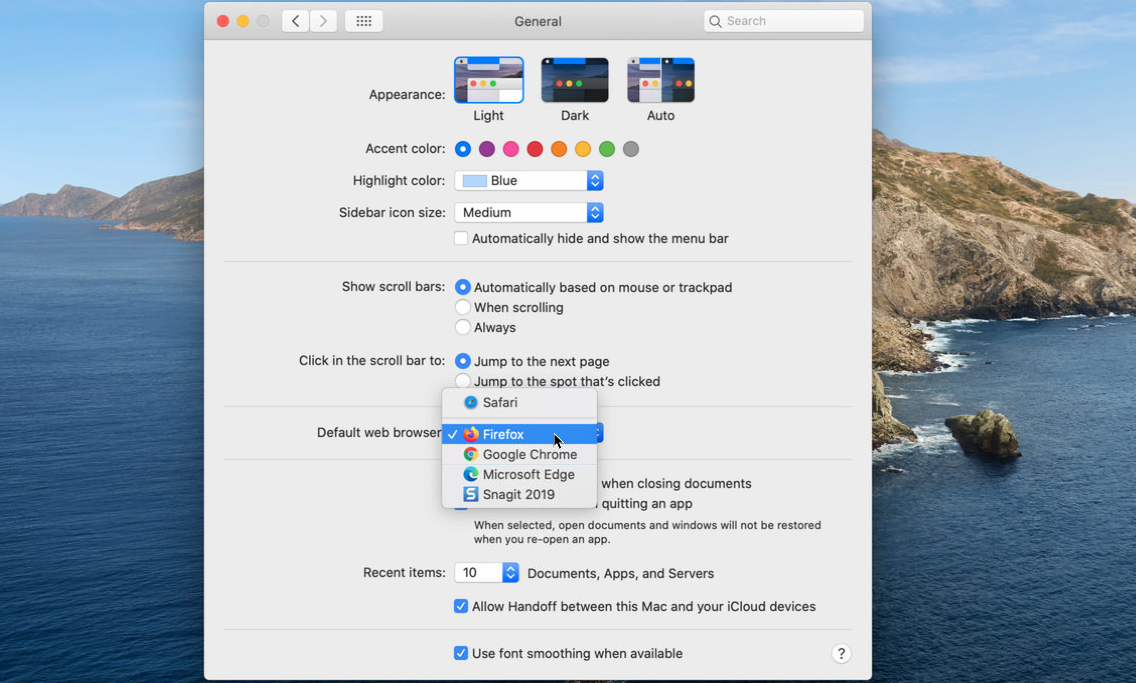This screenshot has height=683, width=1136.
Task: Select Jump to the spot that's clicked
Action: pyautogui.click(x=463, y=381)
